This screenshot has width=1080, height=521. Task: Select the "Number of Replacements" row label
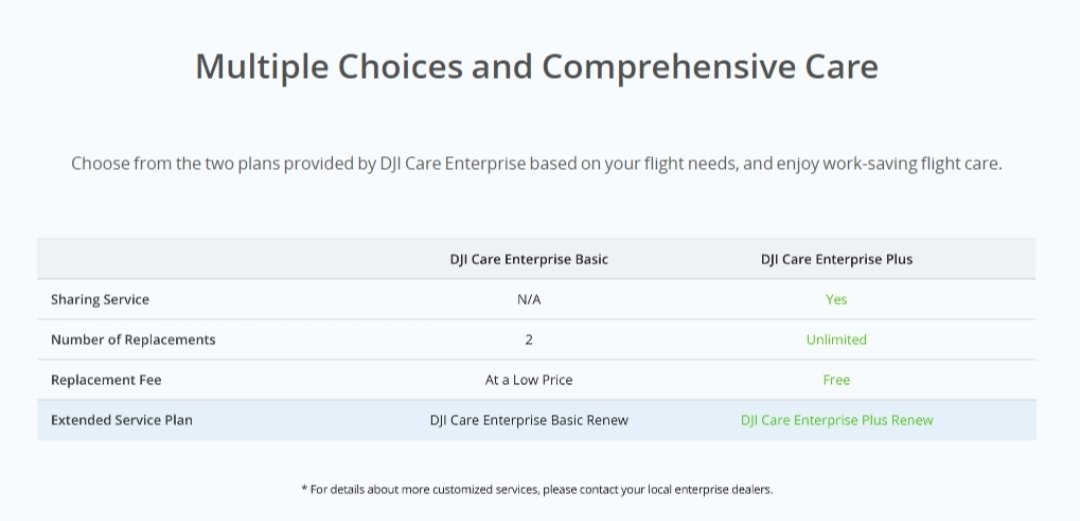133,339
